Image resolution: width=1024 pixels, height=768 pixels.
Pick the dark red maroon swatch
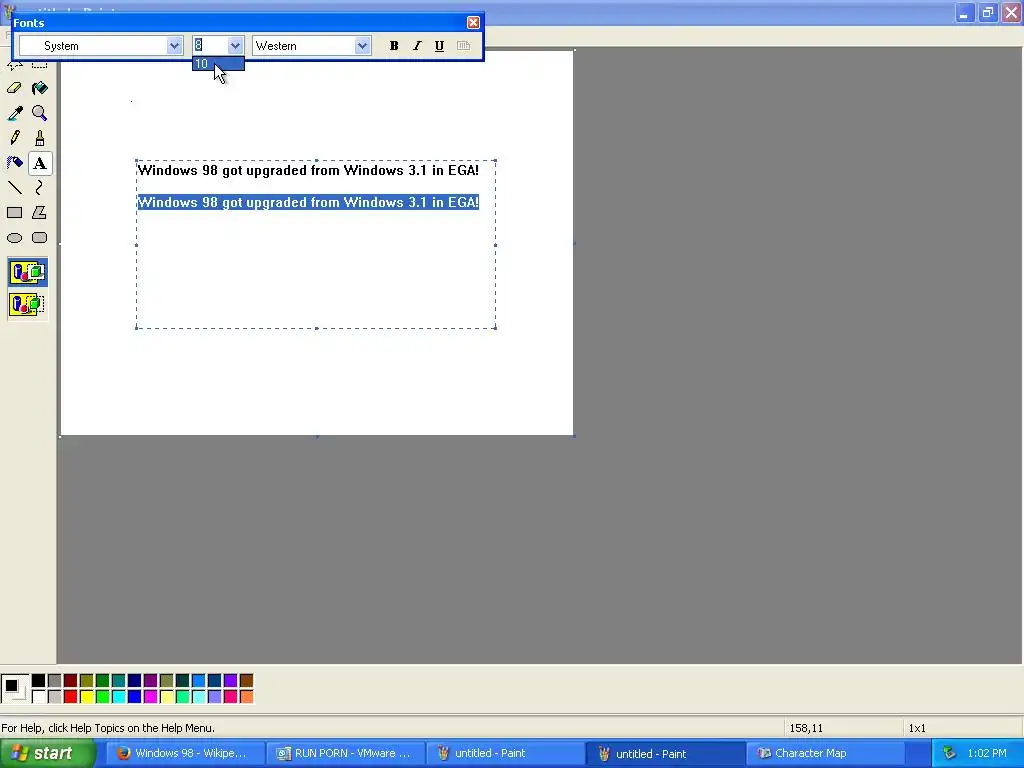click(x=71, y=681)
